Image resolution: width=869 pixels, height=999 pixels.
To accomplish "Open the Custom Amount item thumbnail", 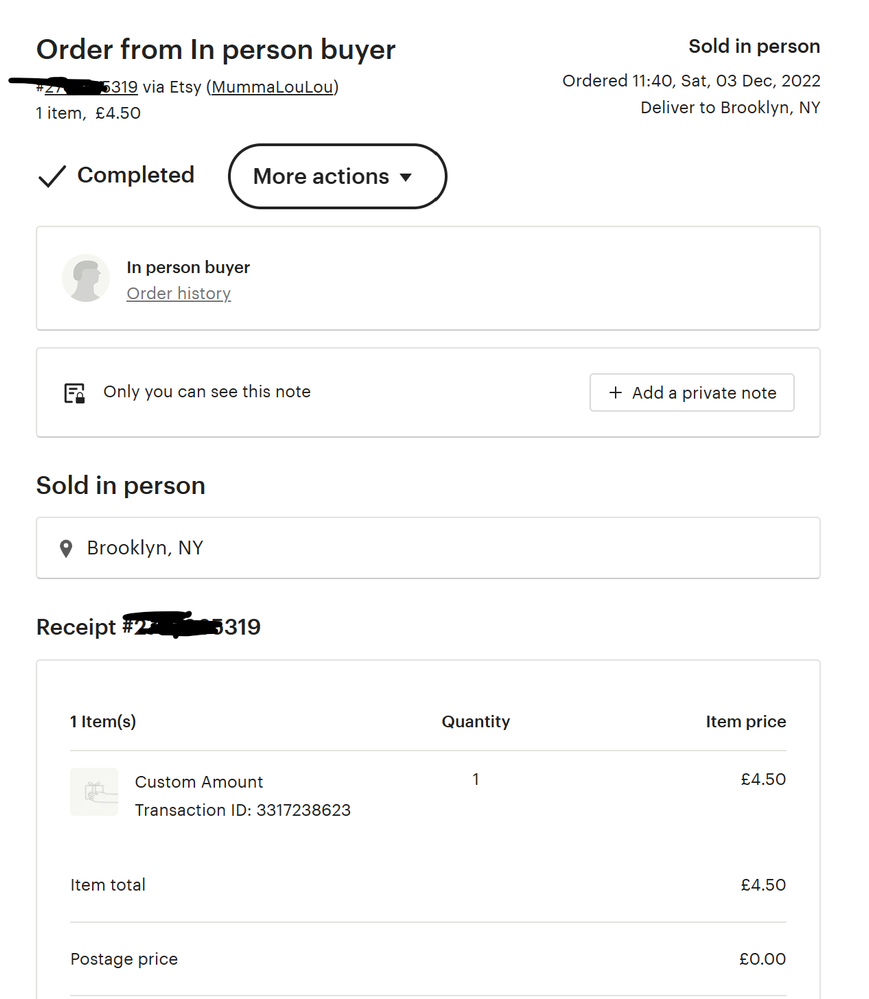I will pyautogui.click(x=94, y=792).
